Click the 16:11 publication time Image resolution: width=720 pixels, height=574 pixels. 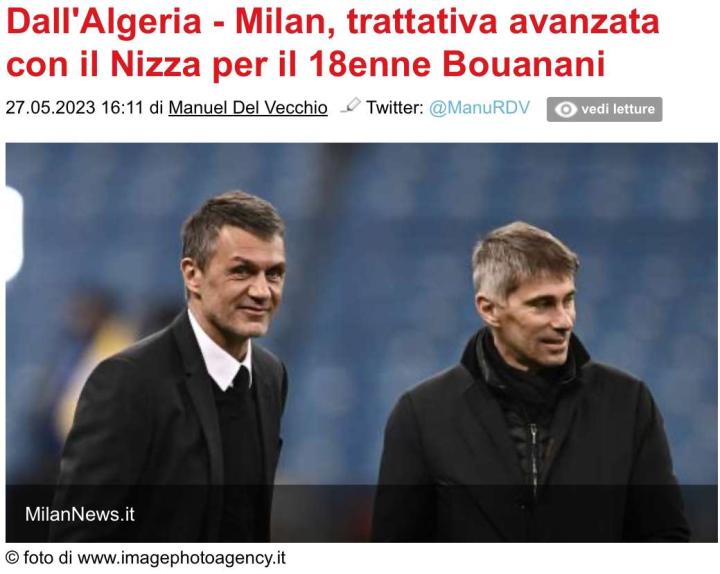123,108
